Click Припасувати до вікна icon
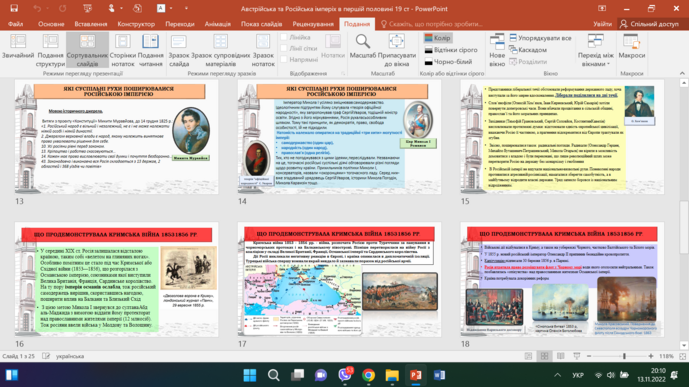 coord(396,42)
